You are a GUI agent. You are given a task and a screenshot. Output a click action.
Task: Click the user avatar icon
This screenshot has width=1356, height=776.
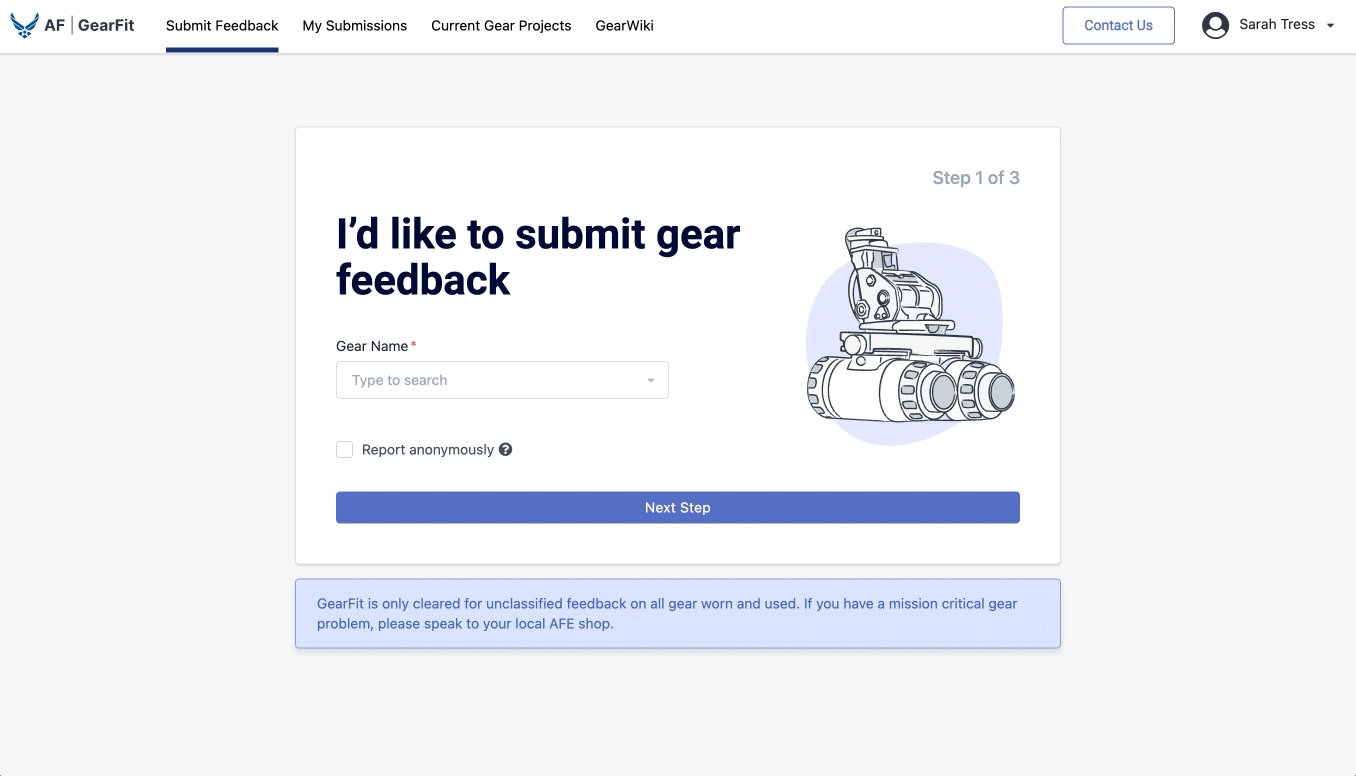[x=1216, y=25]
